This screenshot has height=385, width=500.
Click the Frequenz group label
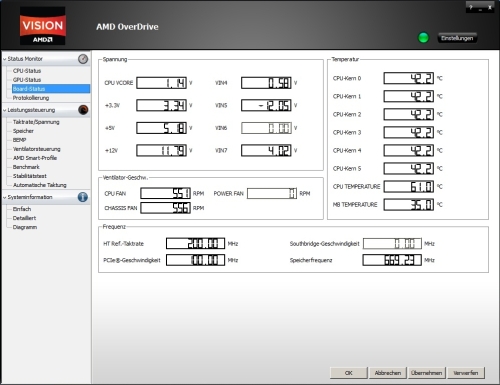[x=114, y=227]
